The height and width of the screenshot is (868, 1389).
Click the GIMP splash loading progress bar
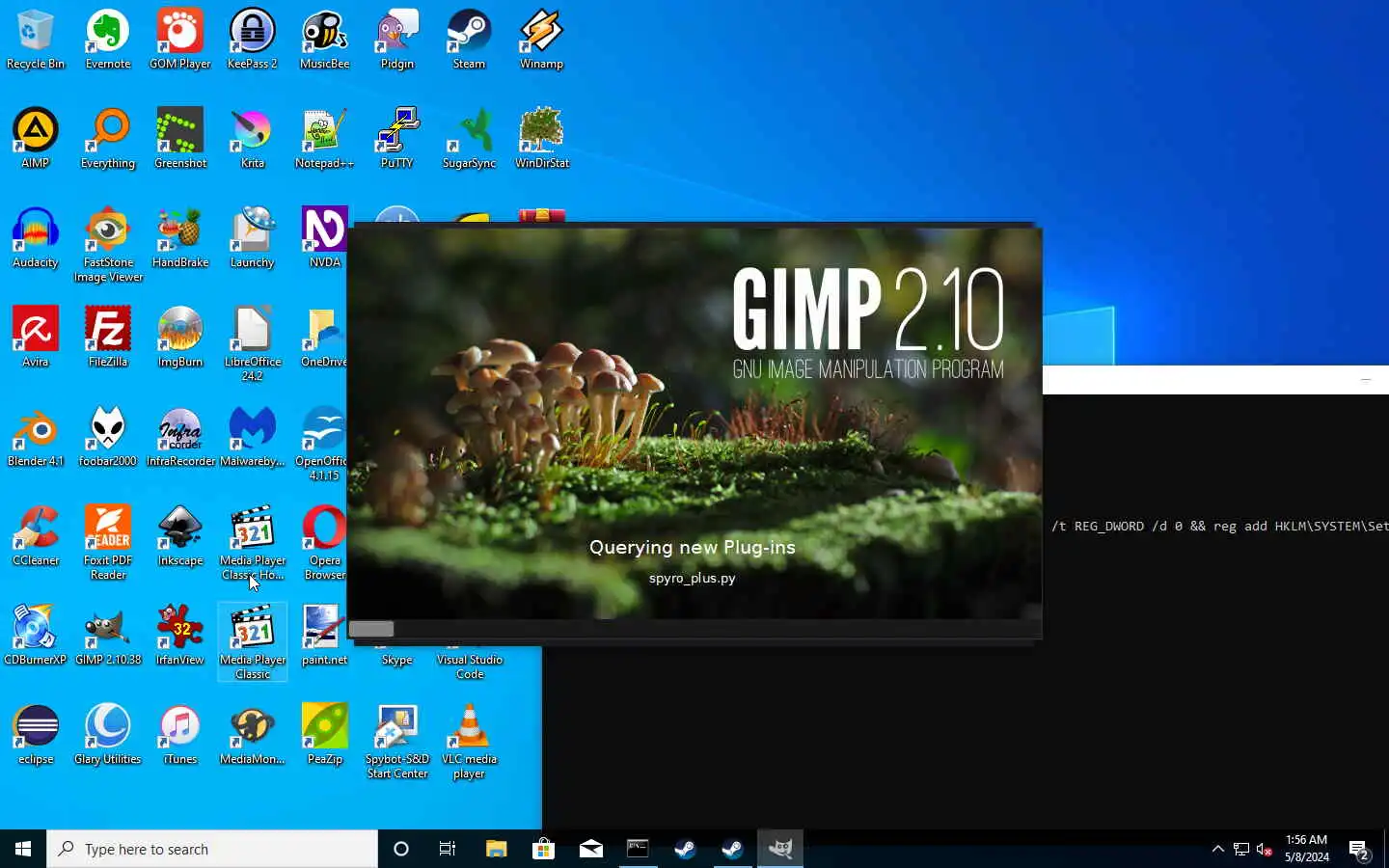[694, 629]
